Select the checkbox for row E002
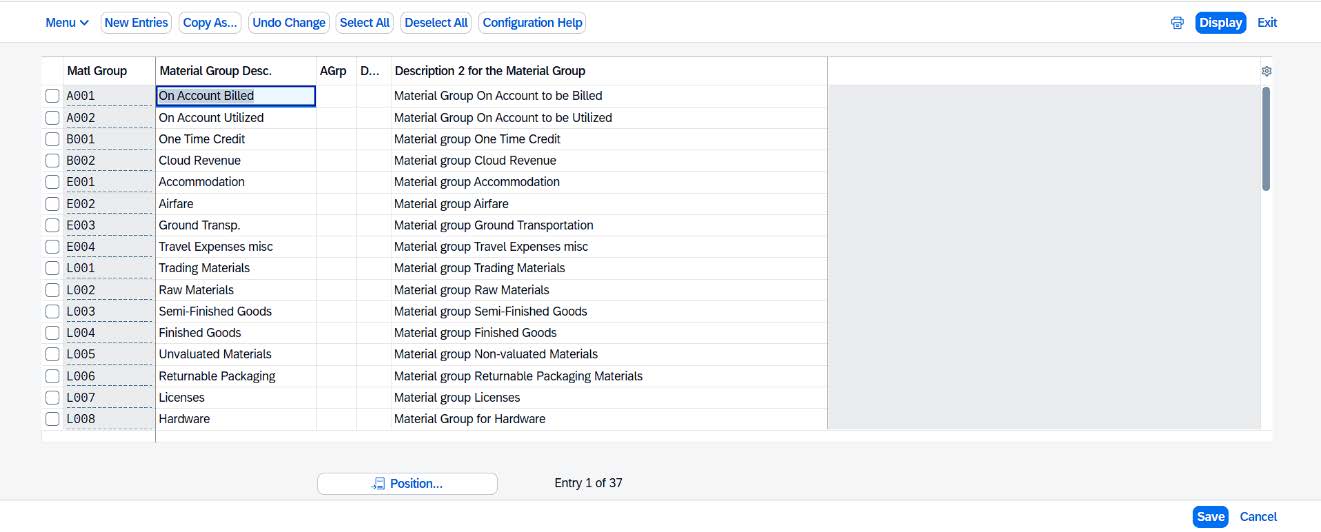 (52, 204)
